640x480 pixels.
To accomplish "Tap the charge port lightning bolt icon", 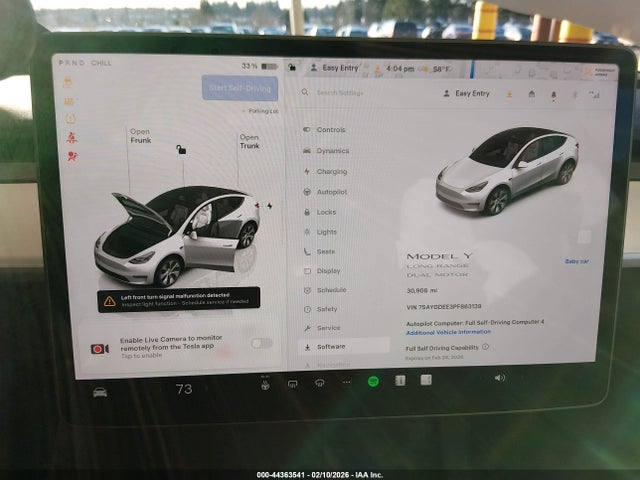I will (x=270, y=206).
